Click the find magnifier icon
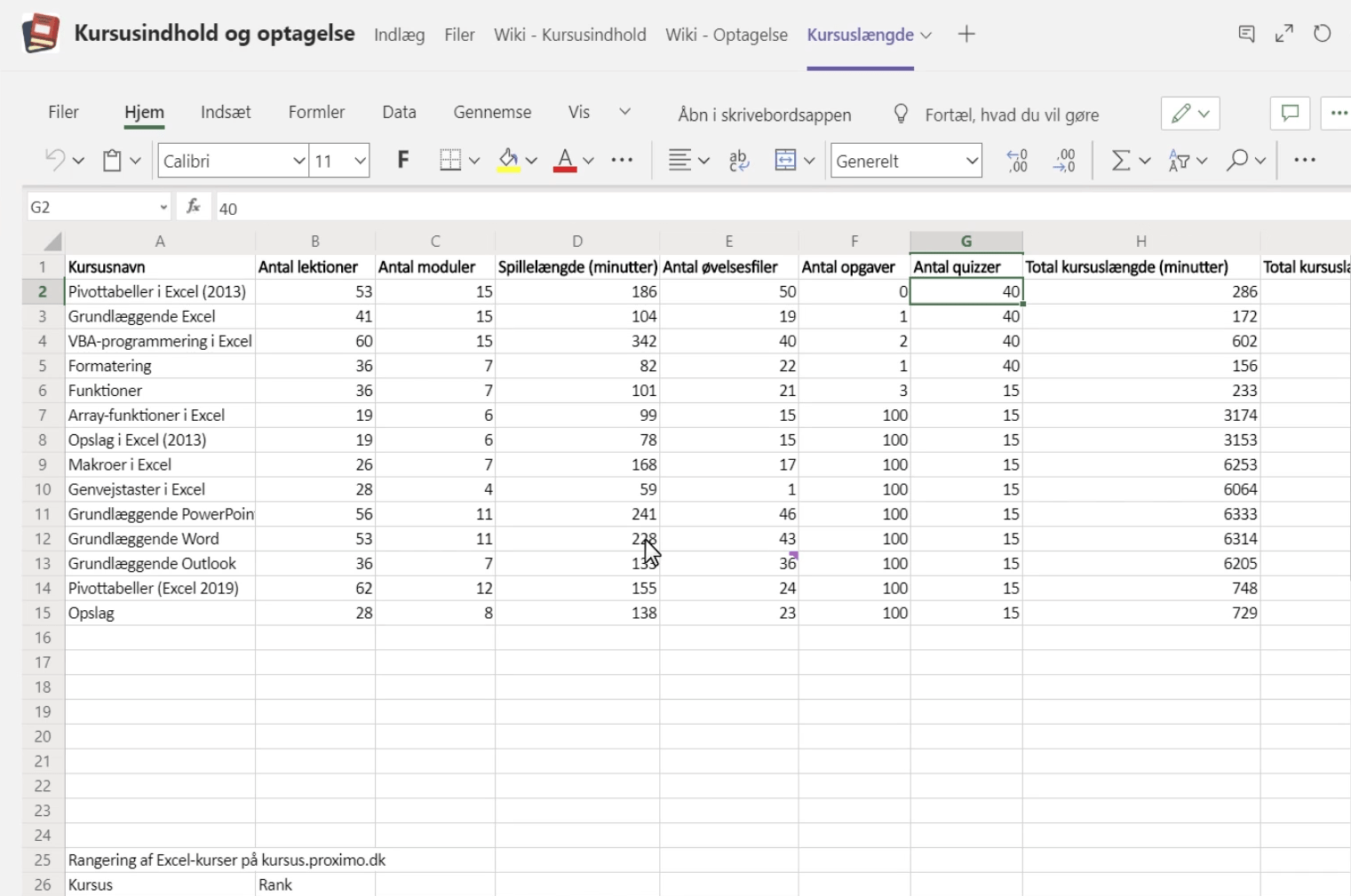 click(x=1236, y=160)
